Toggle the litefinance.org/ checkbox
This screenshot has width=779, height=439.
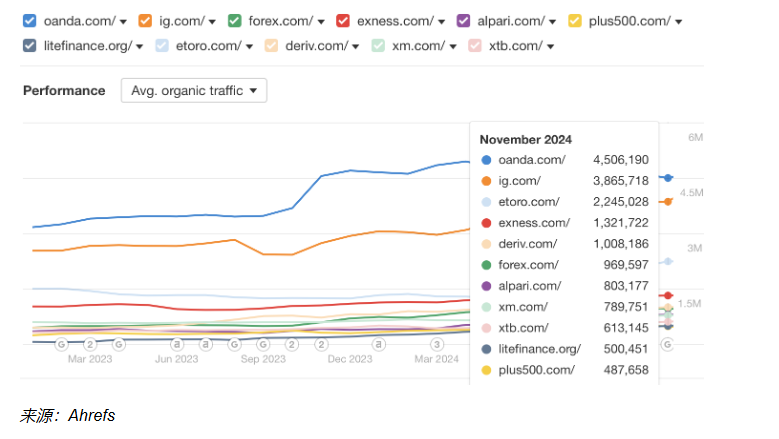click(x=29, y=45)
